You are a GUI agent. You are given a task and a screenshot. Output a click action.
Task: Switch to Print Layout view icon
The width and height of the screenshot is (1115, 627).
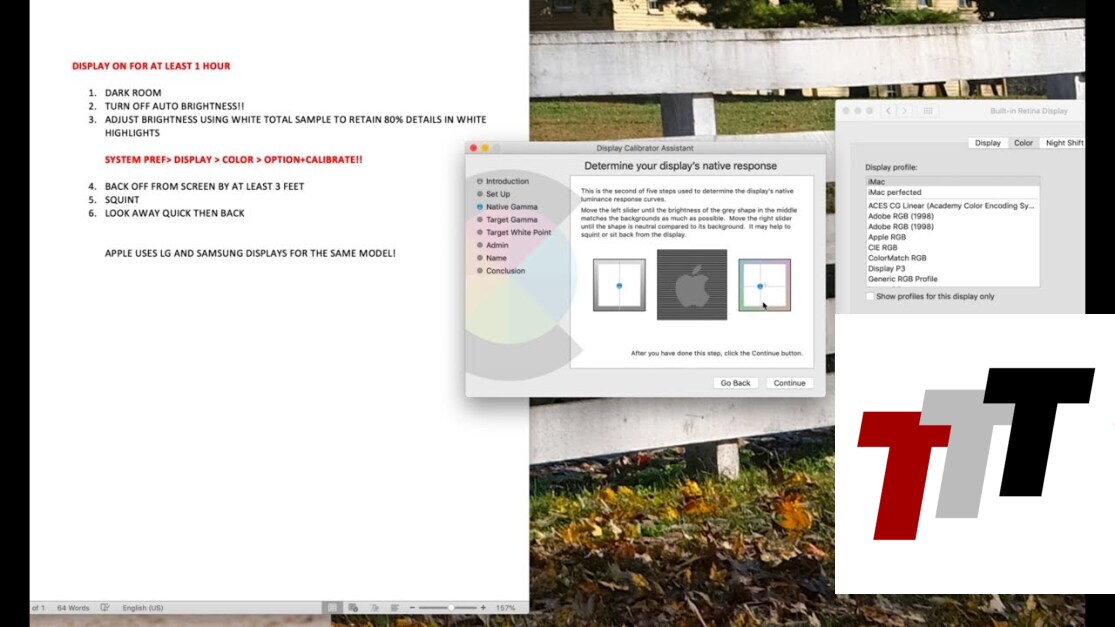[331, 608]
